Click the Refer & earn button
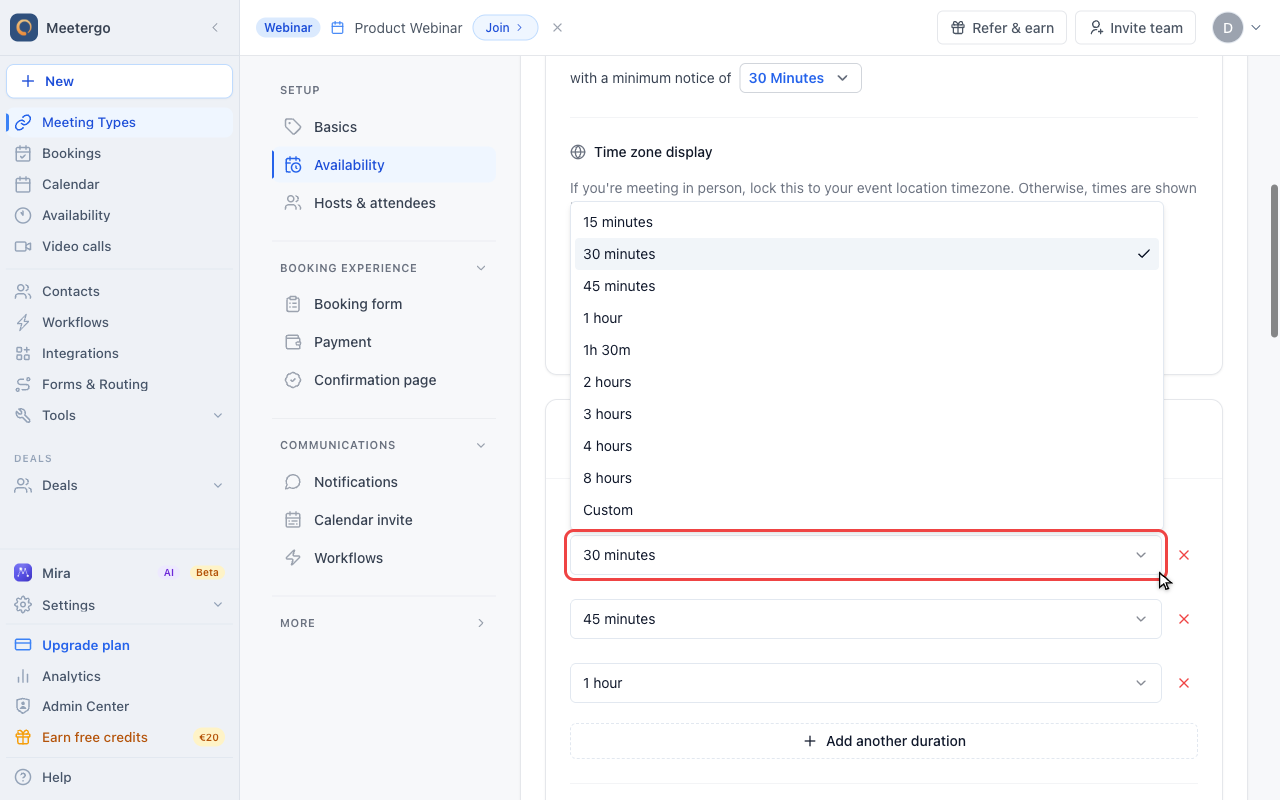Screen dimensions: 1280x800 [x=1002, y=28]
